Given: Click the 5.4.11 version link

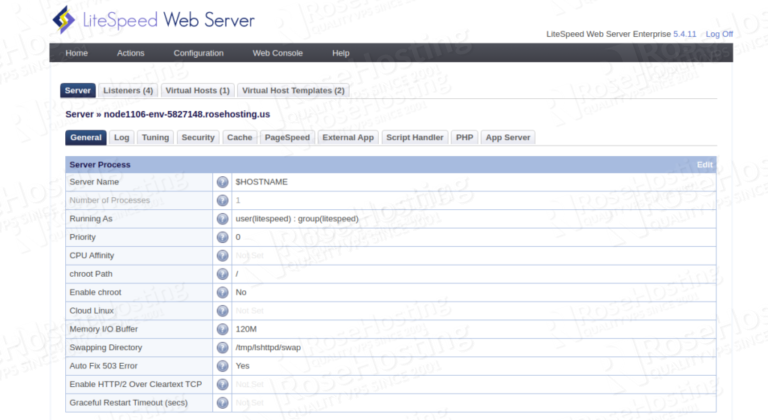Looking at the screenshot, I should [684, 34].
